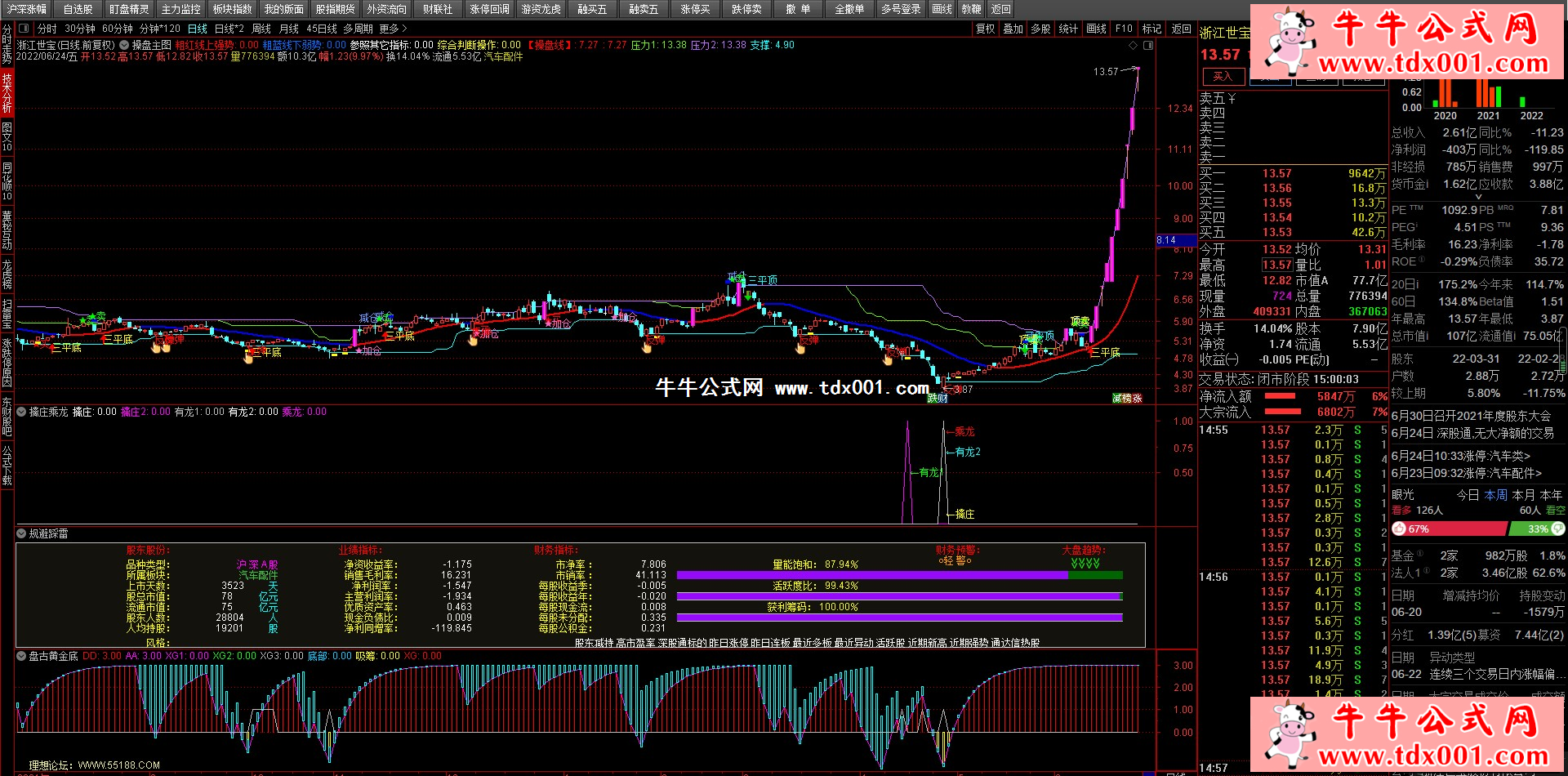Switch chart to 60分钟 period tab
Viewport: 1568px width, 776px height.
pyautogui.click(x=118, y=29)
